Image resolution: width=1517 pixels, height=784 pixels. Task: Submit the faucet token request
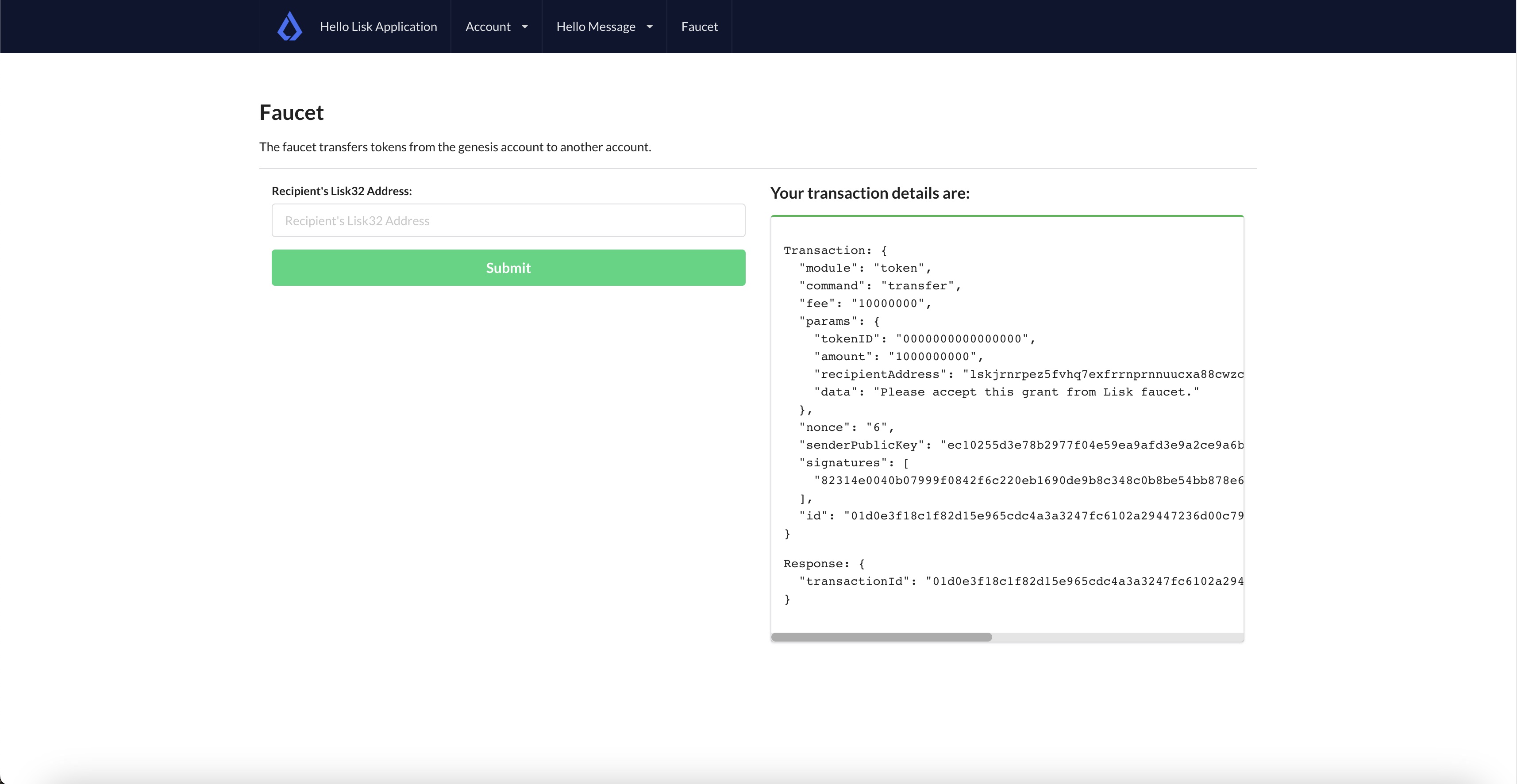[508, 267]
